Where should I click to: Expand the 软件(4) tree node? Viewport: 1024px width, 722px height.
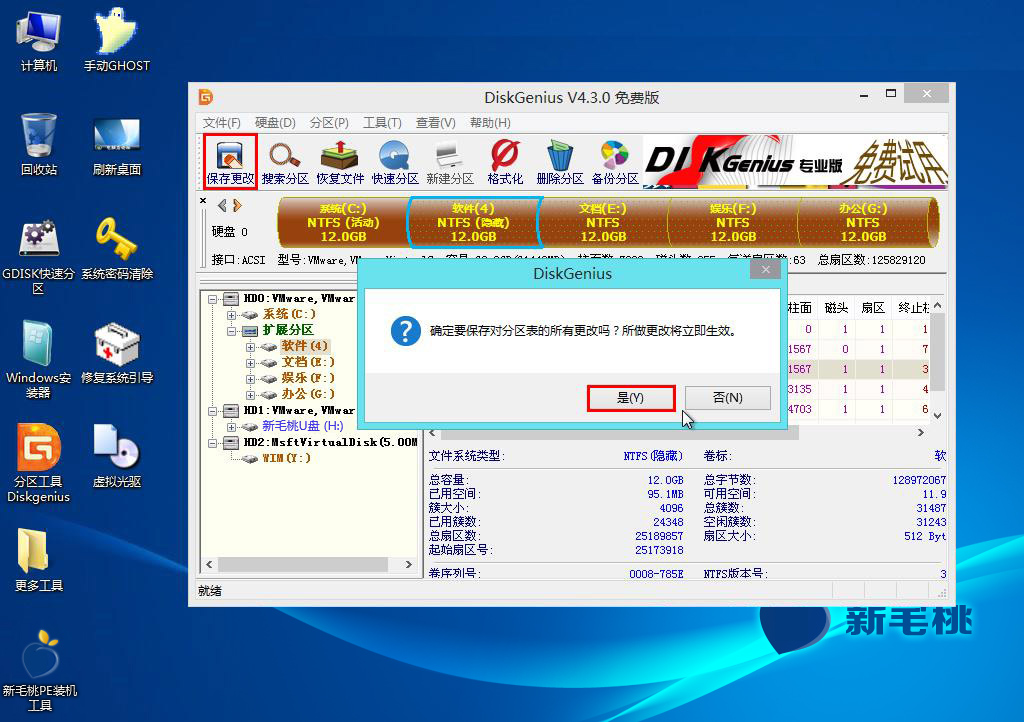(250, 347)
